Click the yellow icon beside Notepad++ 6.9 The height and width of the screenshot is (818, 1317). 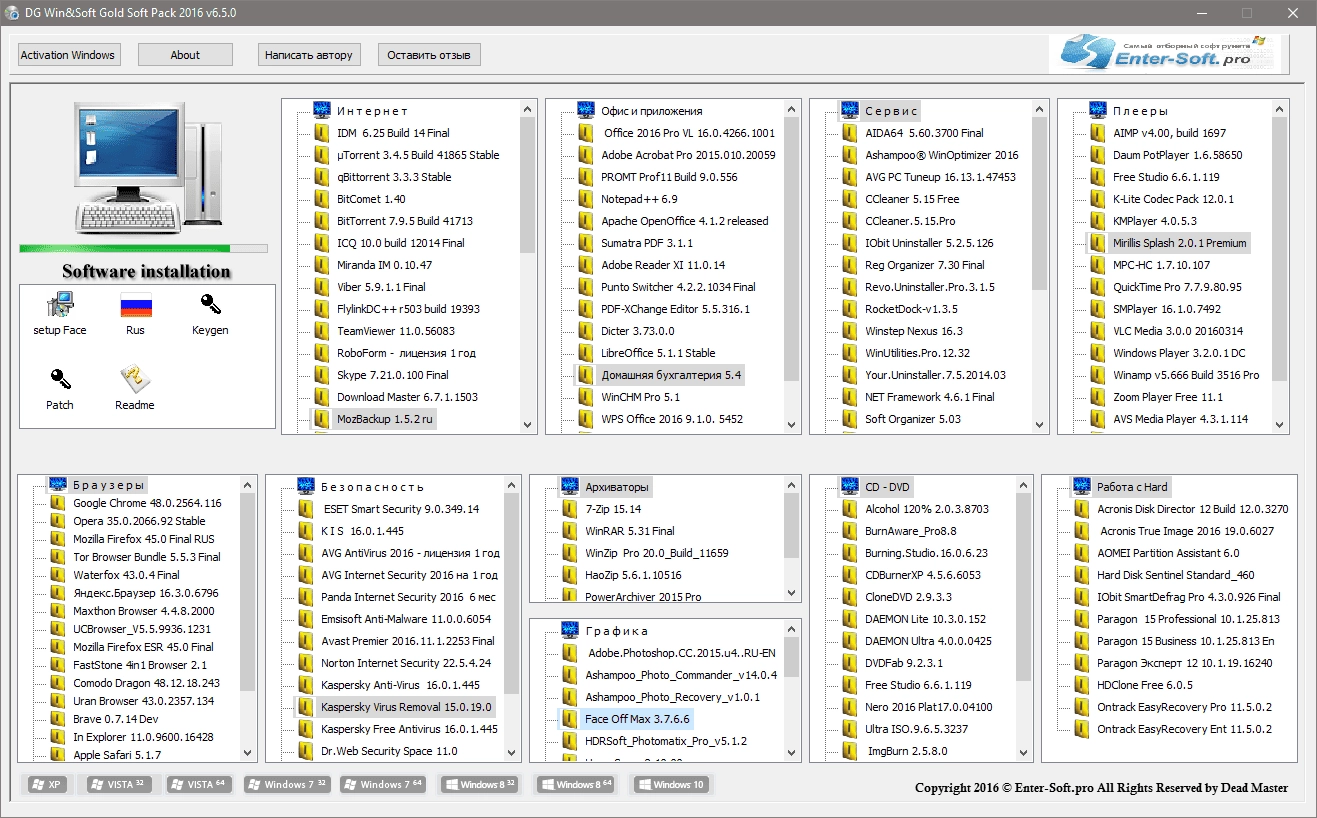586,199
